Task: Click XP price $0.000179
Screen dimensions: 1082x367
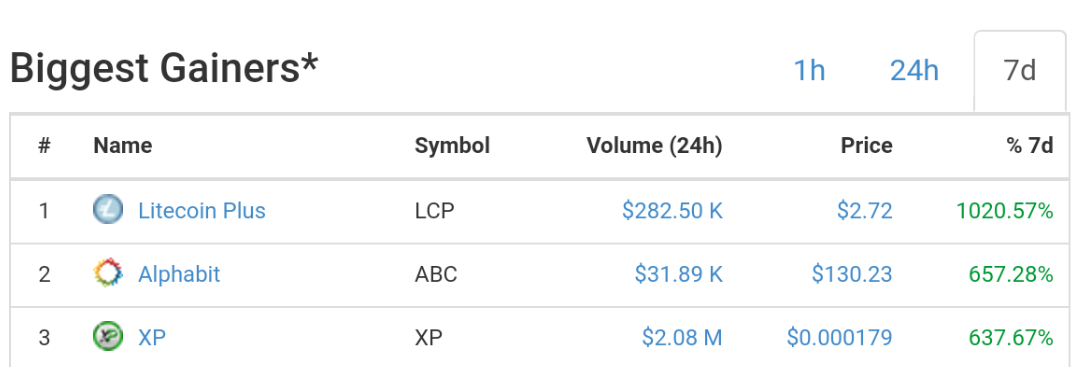Action: [x=839, y=338]
